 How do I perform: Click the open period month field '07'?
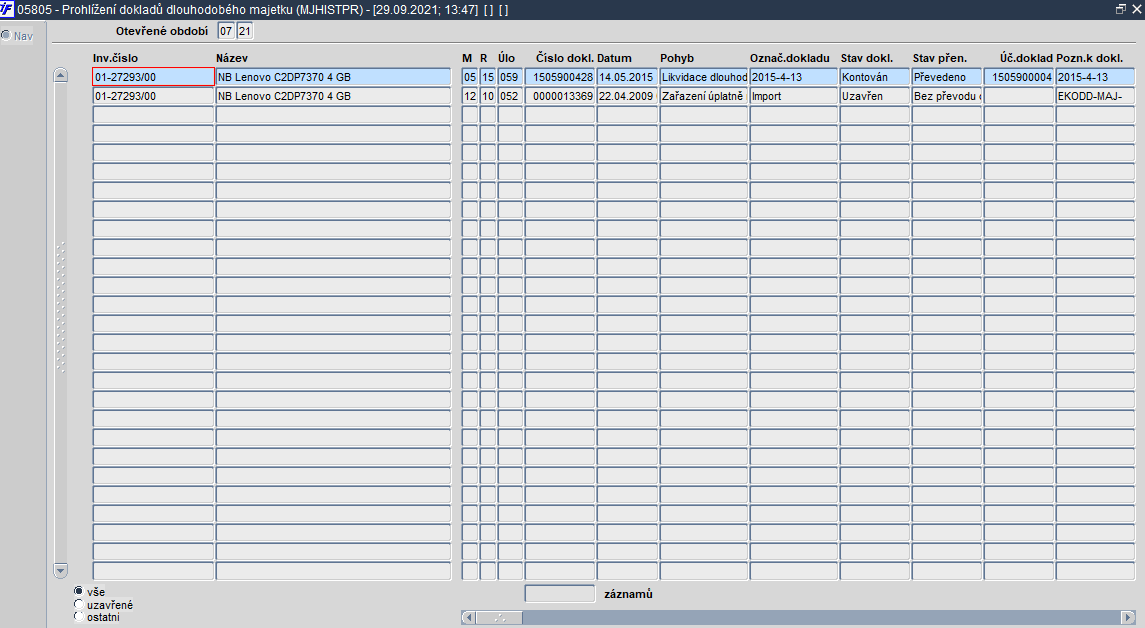tap(226, 31)
